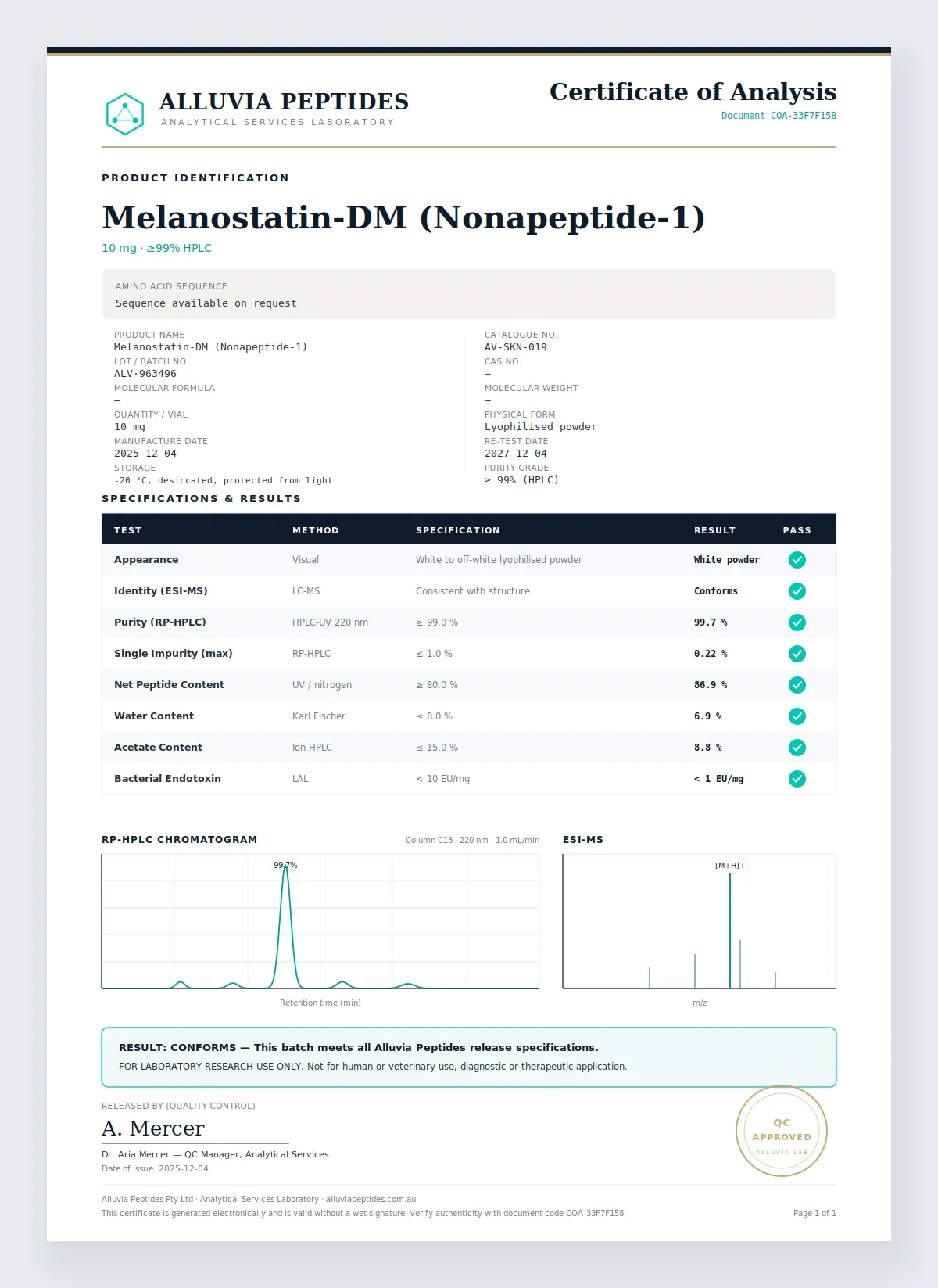Screen dimensions: 938x1288
Task: Select catalogue number AV-SKN-019
Action: (x=516, y=347)
